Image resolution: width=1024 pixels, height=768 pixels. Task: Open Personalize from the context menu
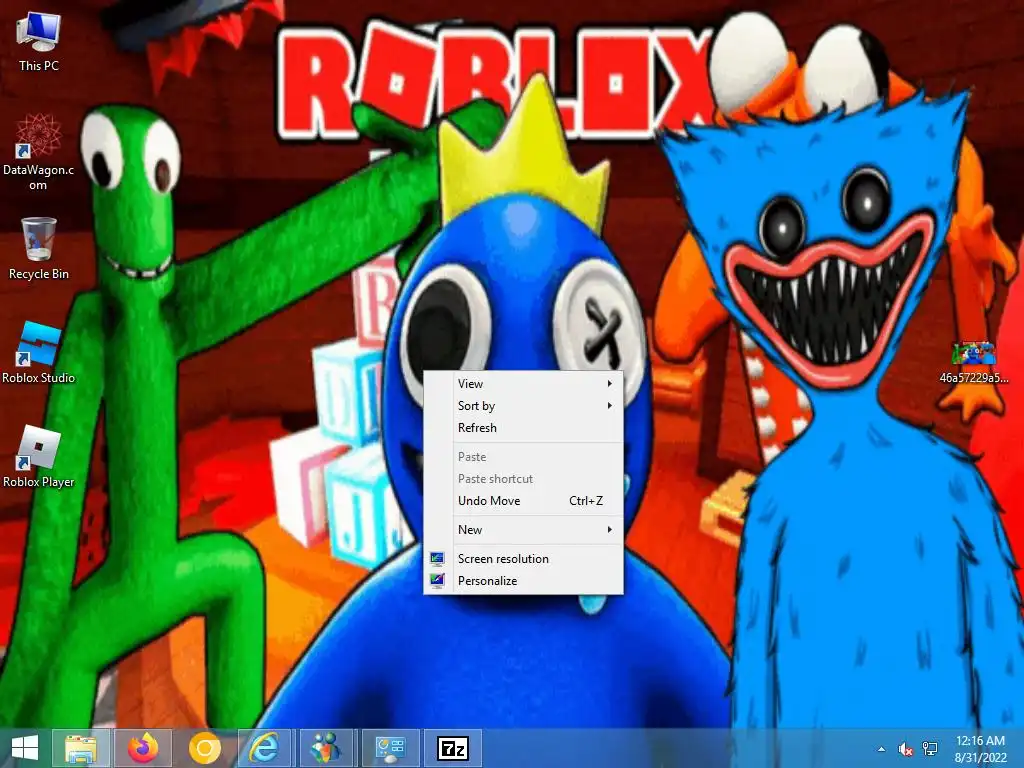524,581
